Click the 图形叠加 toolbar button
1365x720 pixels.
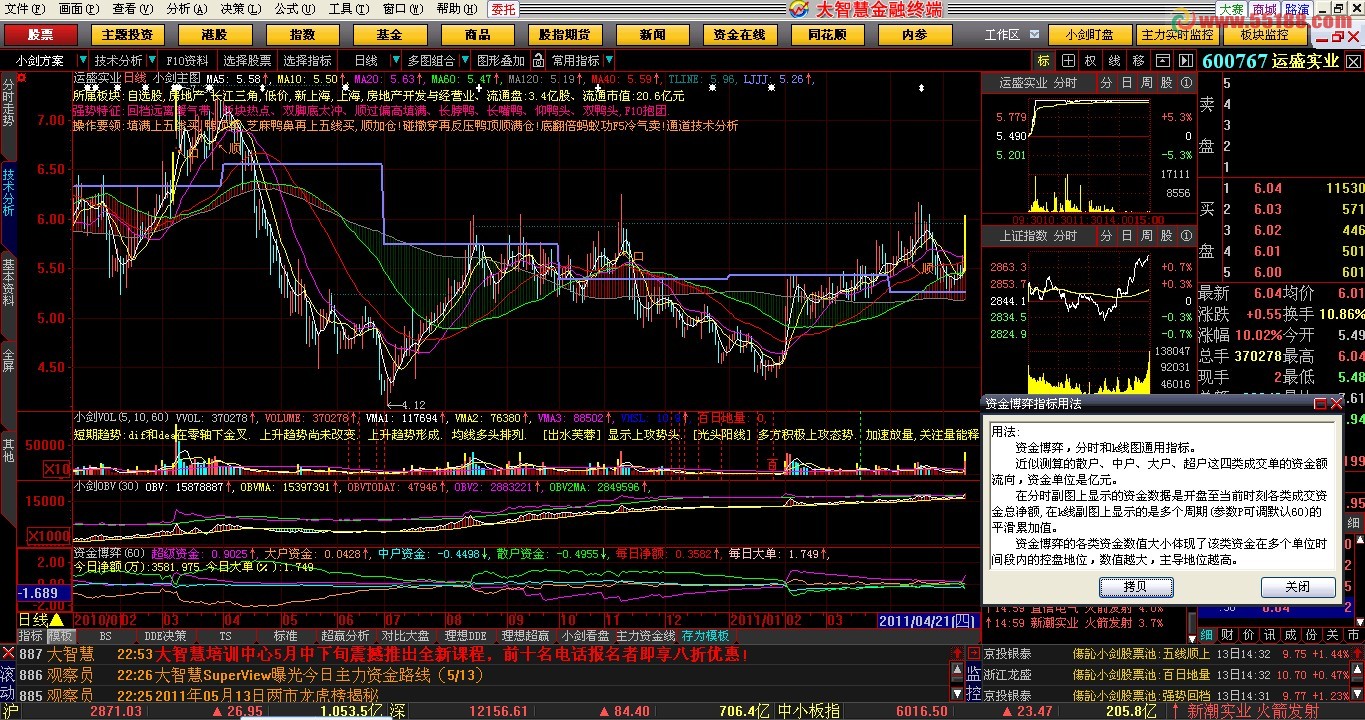501,60
